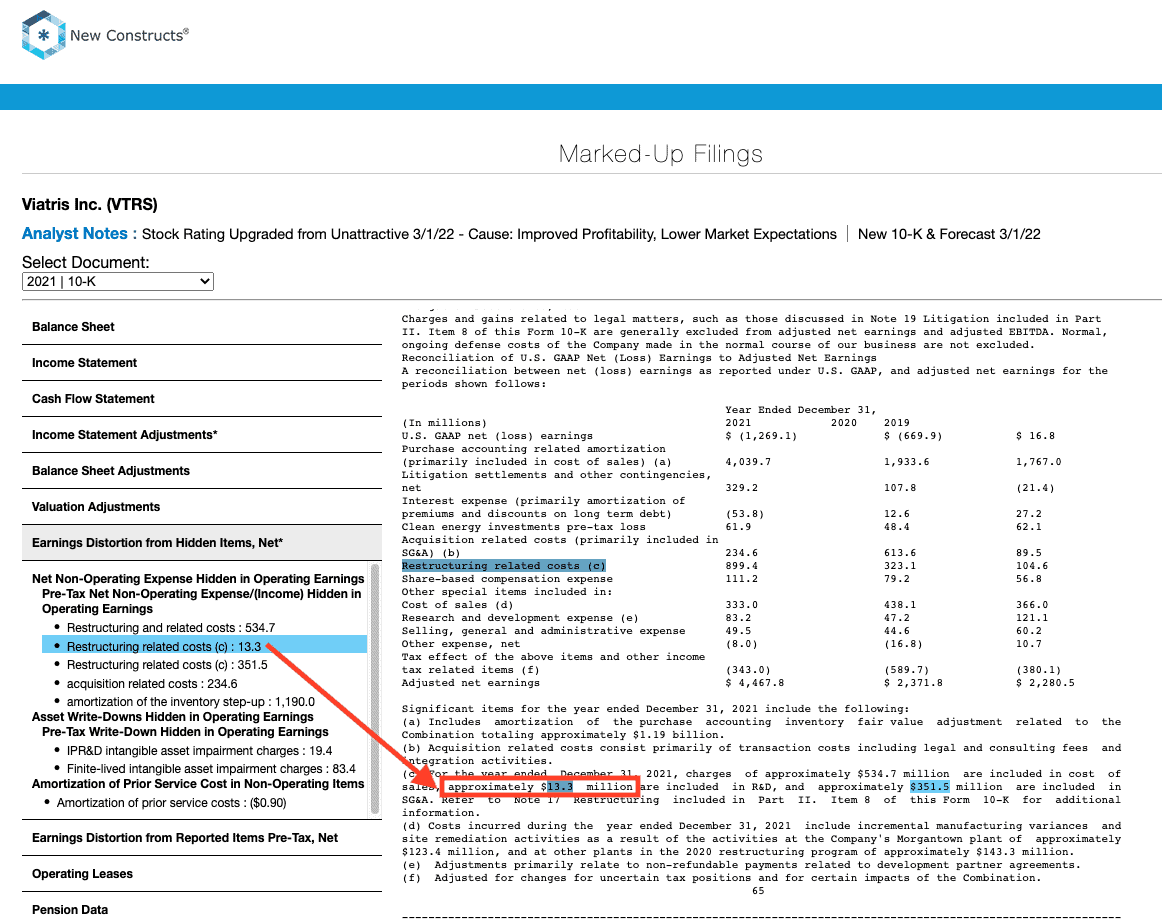Click the 'Stock Rating Upgraded from Unattractive' note
1162x920 pixels.
point(489,234)
